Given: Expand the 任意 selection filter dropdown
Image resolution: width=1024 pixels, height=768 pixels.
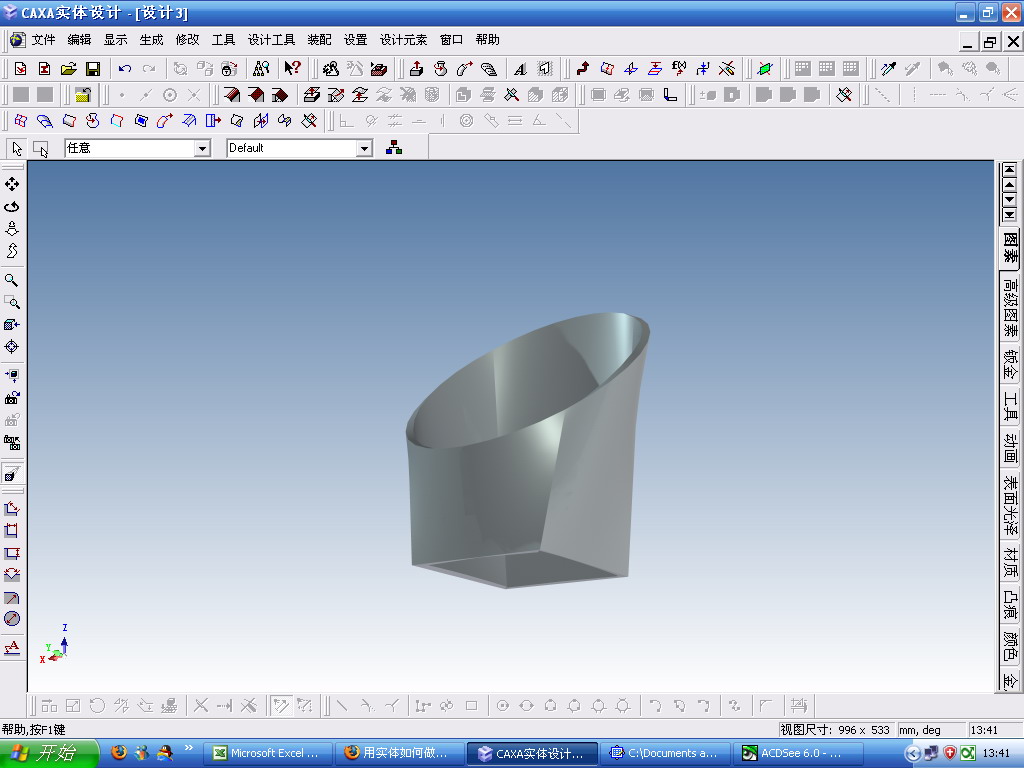Looking at the screenshot, I should tap(202, 148).
